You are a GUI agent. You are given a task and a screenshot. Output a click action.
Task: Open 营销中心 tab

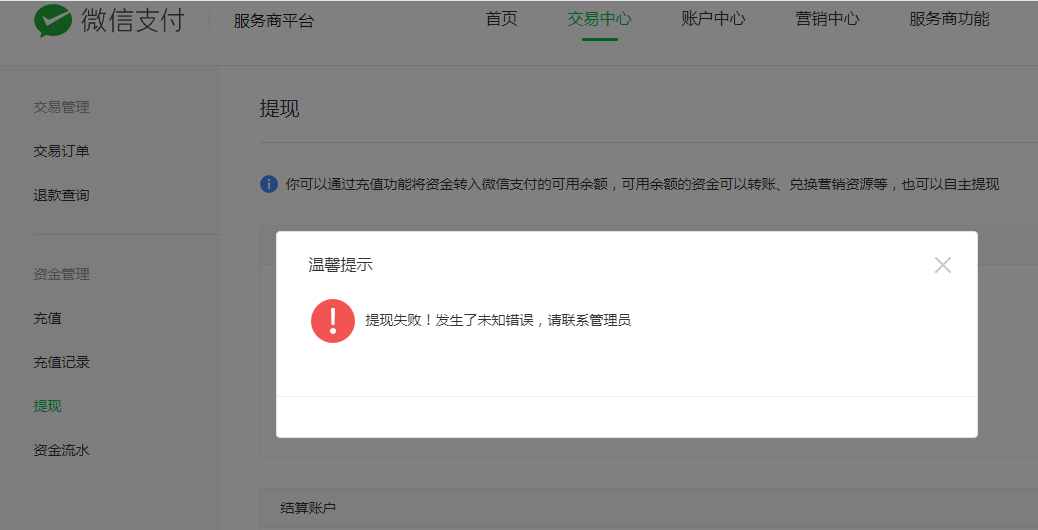827,19
